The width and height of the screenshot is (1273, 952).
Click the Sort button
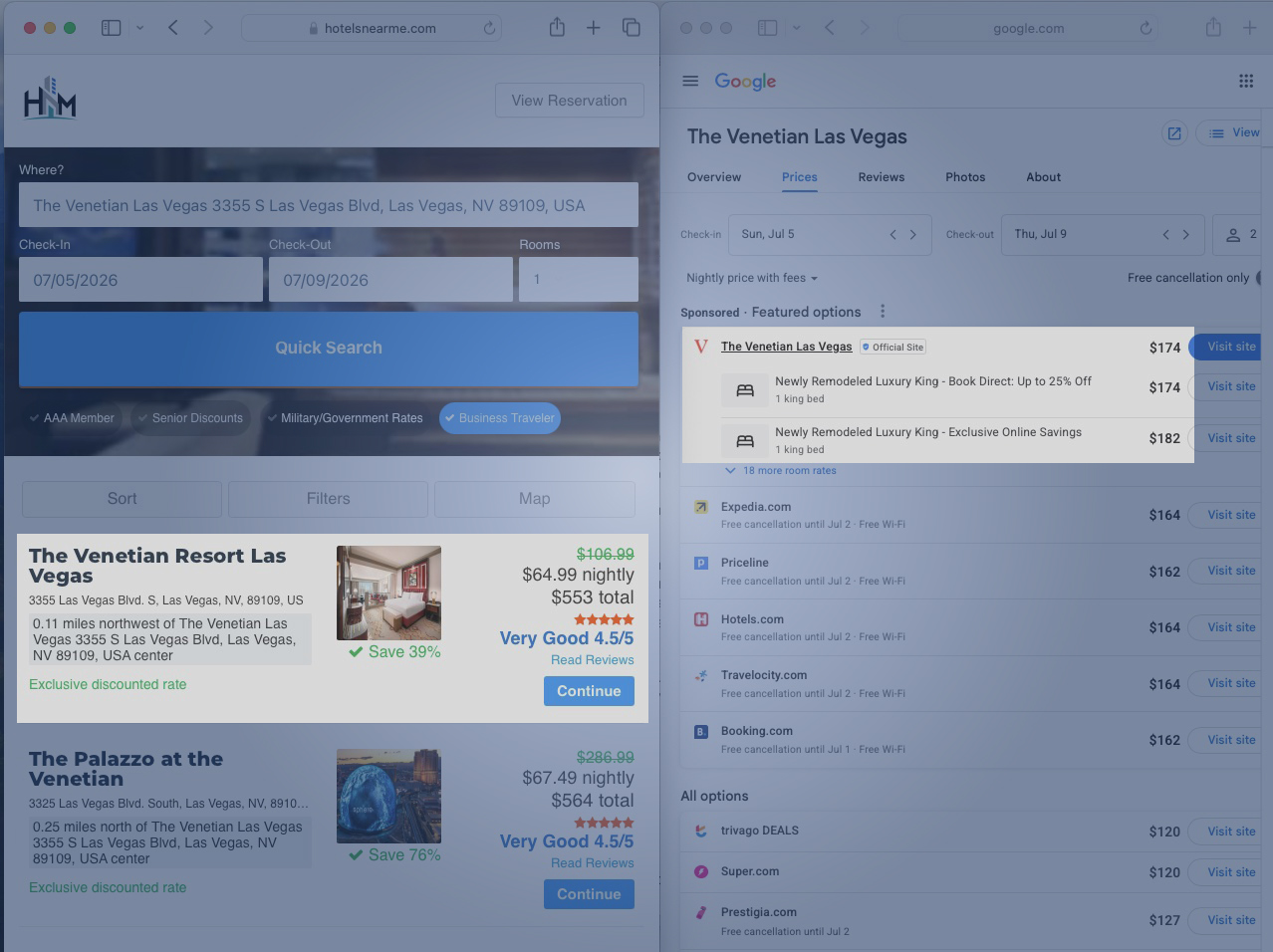[123, 499]
